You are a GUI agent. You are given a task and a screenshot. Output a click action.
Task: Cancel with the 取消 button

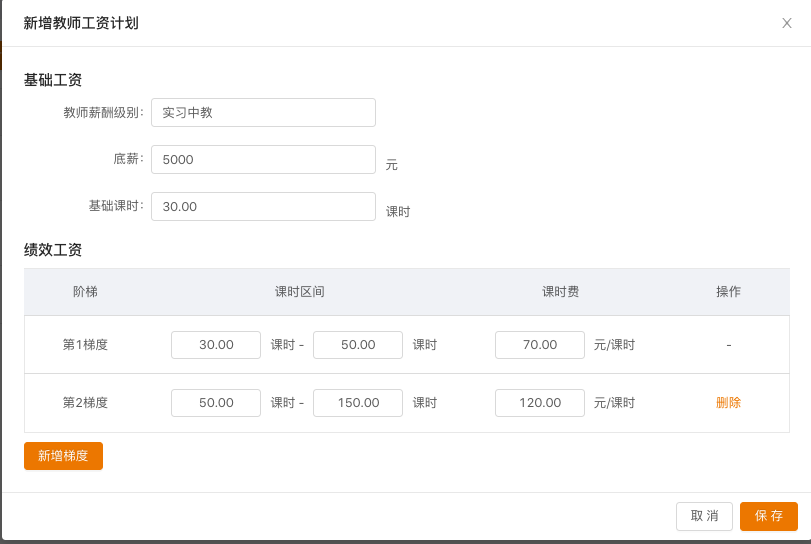(x=704, y=516)
